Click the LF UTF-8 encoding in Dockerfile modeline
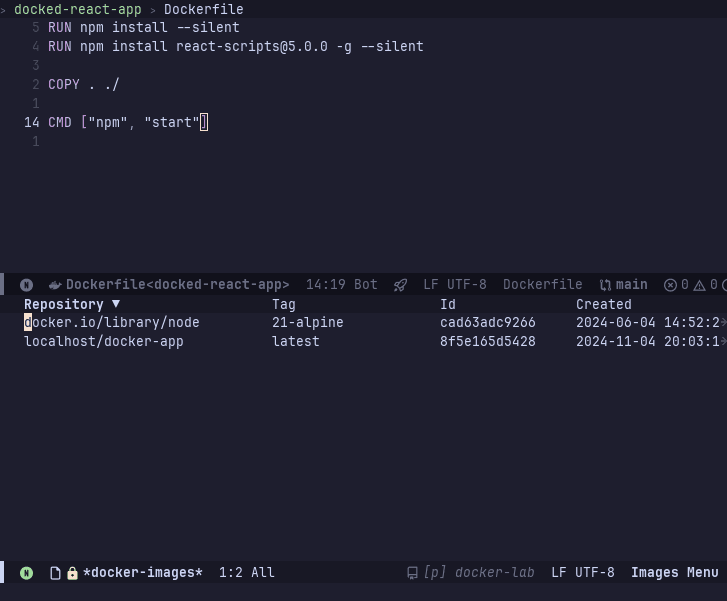Screen dimensions: 727x601 [x=455, y=285]
